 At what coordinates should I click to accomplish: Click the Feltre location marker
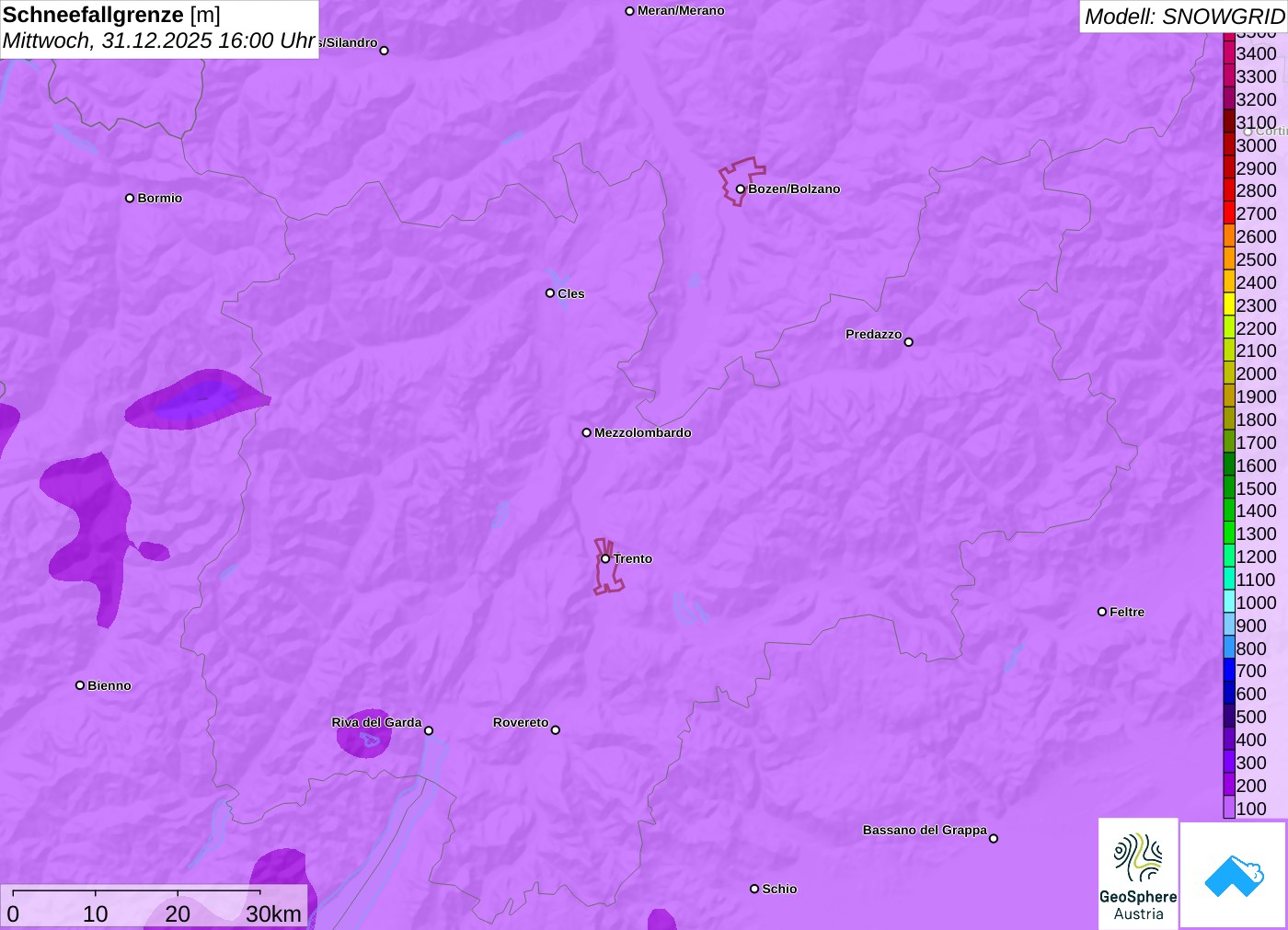click(x=1102, y=612)
